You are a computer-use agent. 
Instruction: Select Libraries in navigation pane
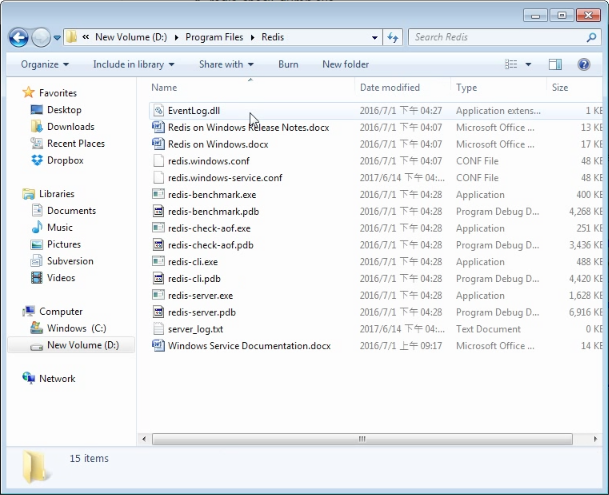tap(56, 194)
